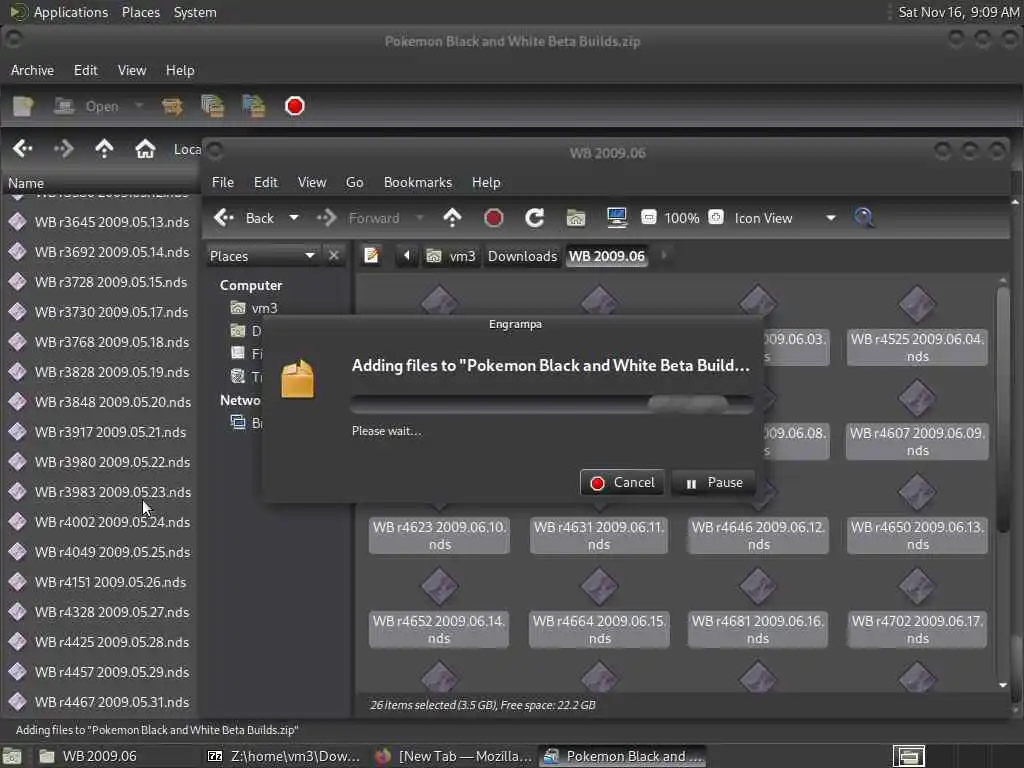
Task: Click the vm3 path bar button
Action: pos(451,256)
